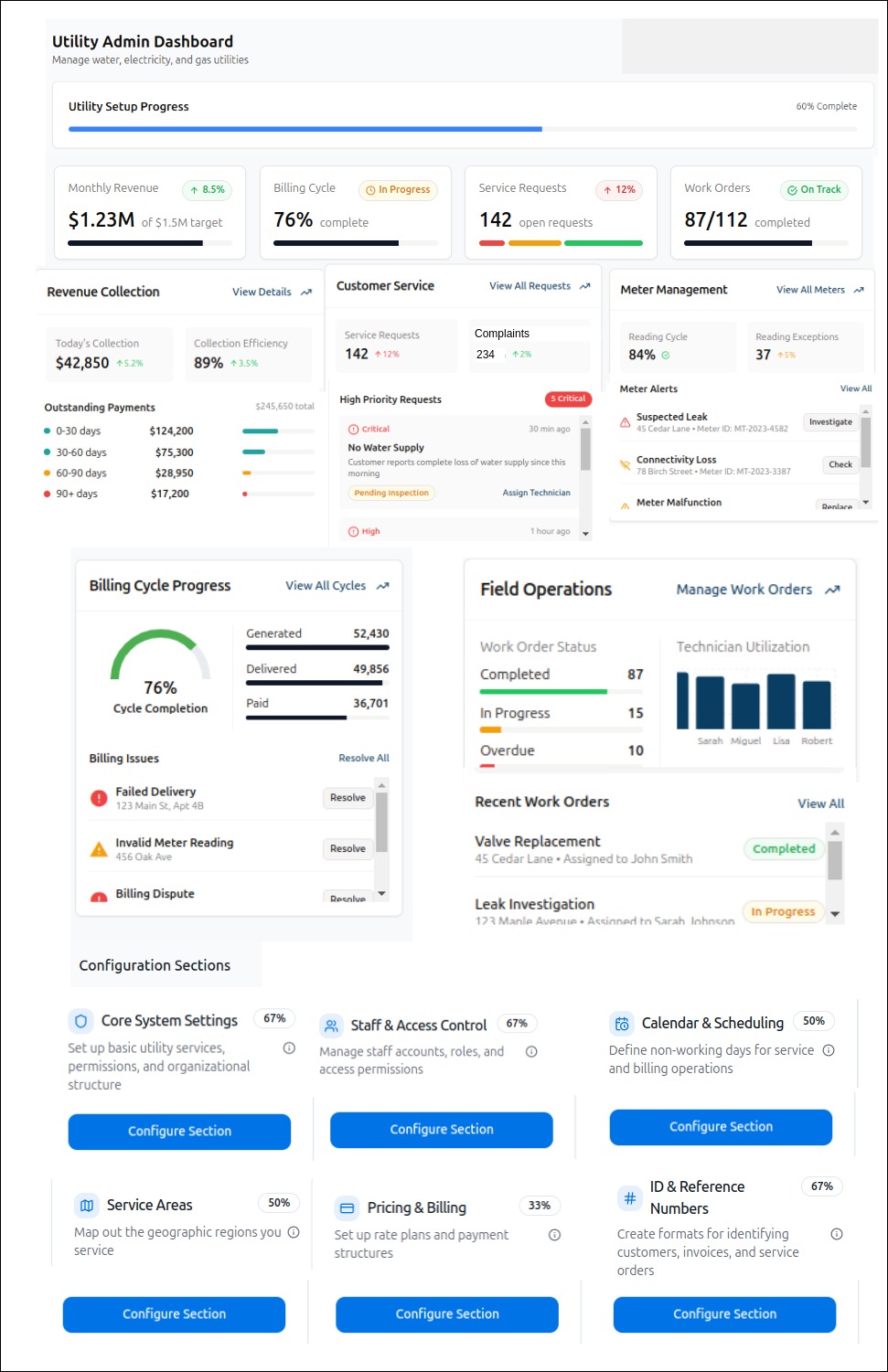Select Assign Technician on No Water Supply request
Screen dimensions: 888x1372
(x=536, y=493)
